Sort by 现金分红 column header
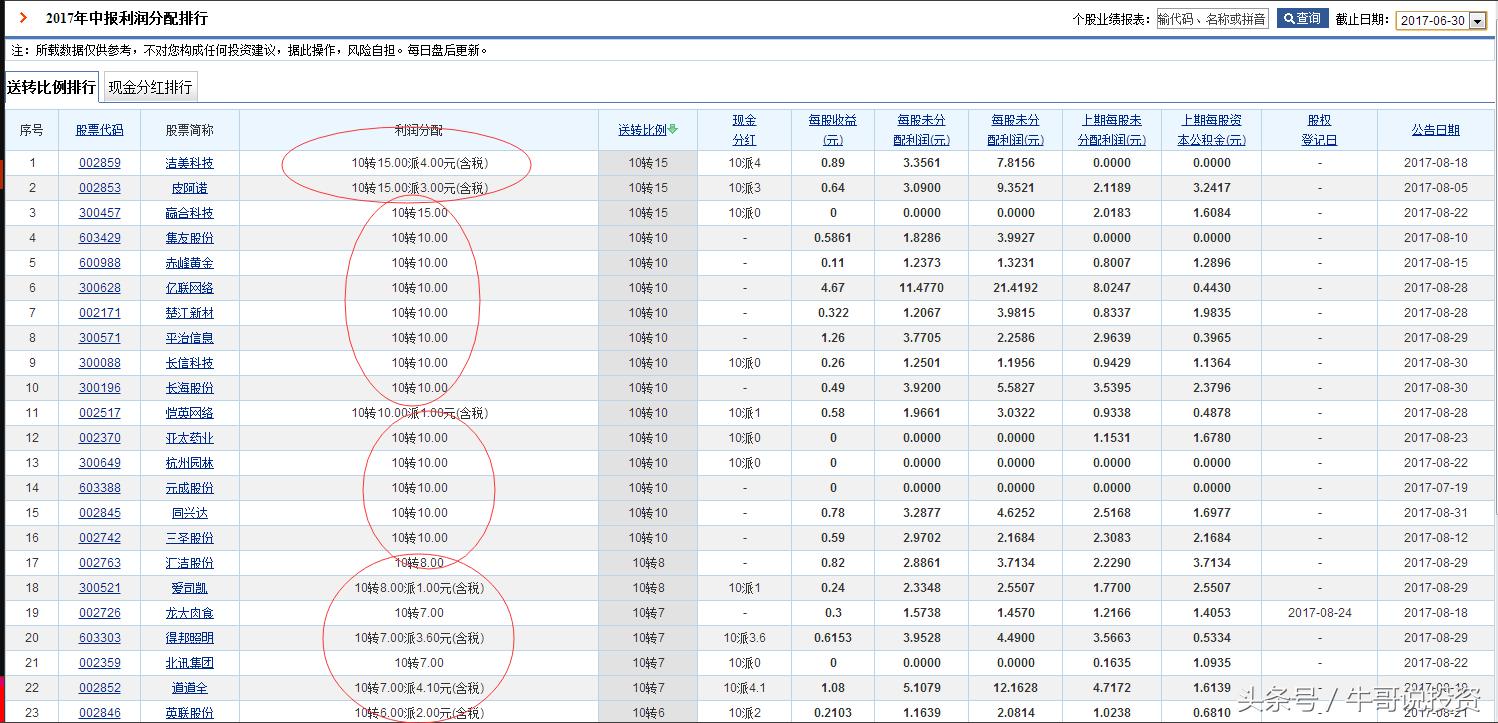This screenshot has width=1498, height=723. [x=744, y=130]
